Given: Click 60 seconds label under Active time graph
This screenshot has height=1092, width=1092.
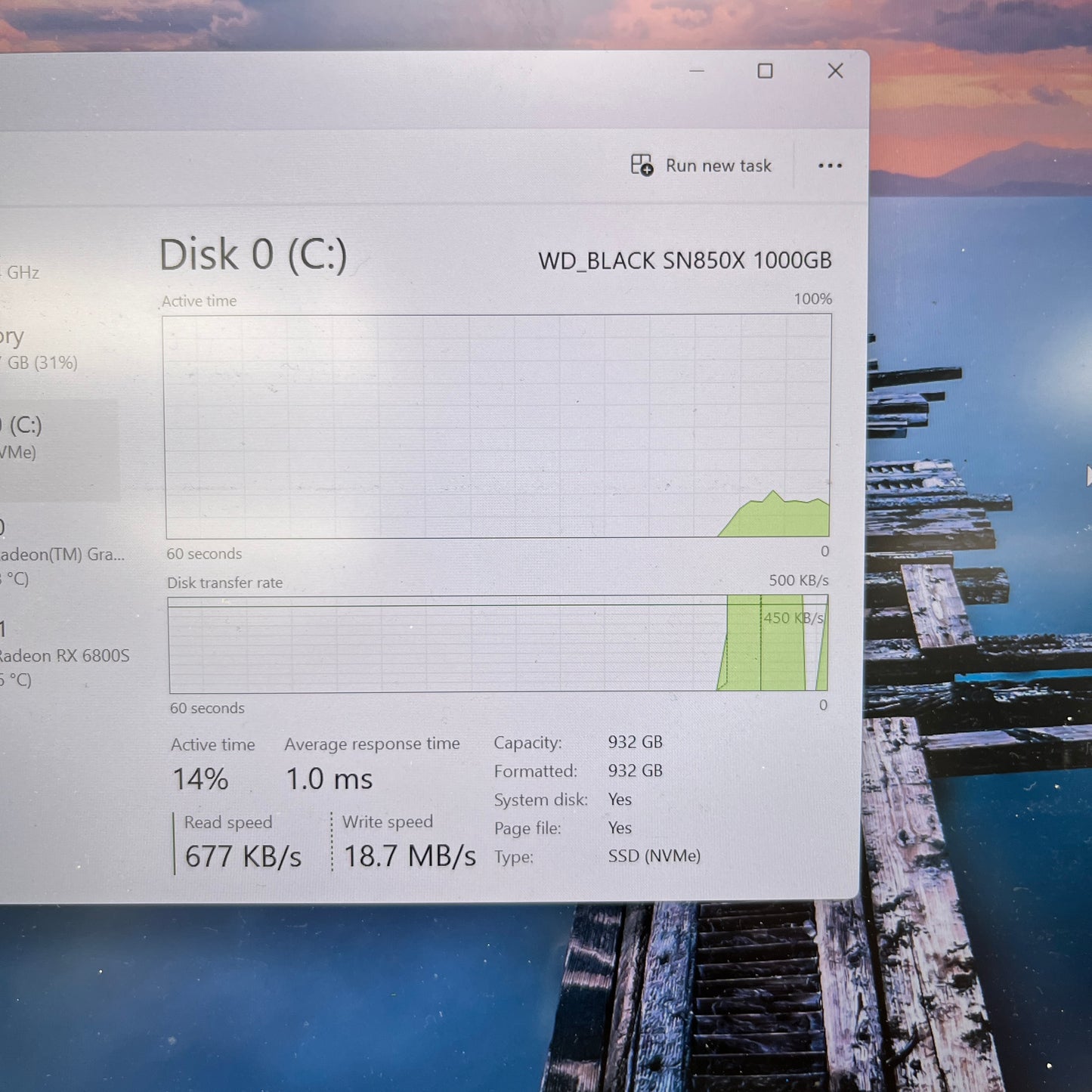Looking at the screenshot, I should (204, 554).
